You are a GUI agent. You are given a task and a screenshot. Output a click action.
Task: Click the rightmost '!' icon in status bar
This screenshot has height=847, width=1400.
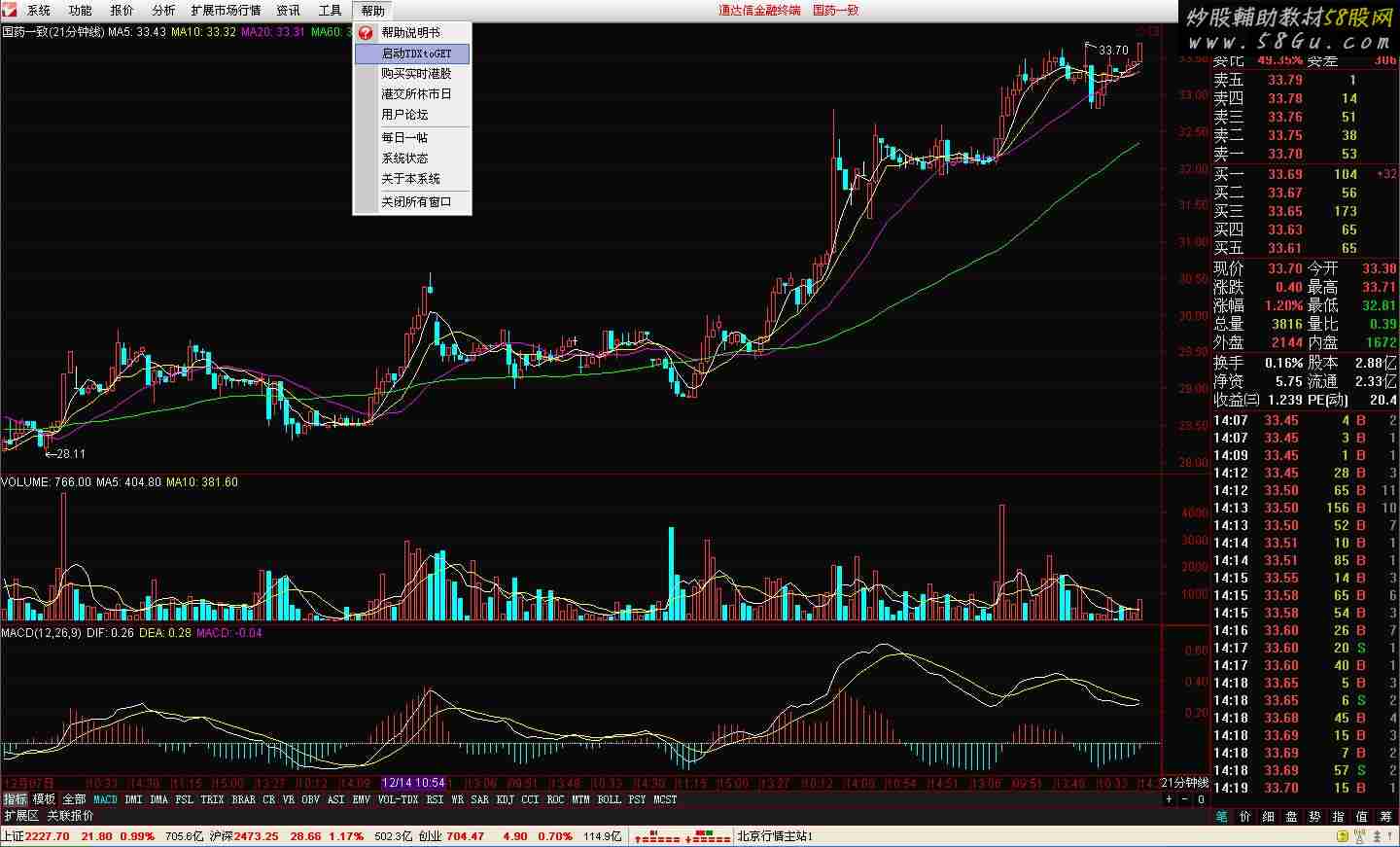click(x=1390, y=835)
